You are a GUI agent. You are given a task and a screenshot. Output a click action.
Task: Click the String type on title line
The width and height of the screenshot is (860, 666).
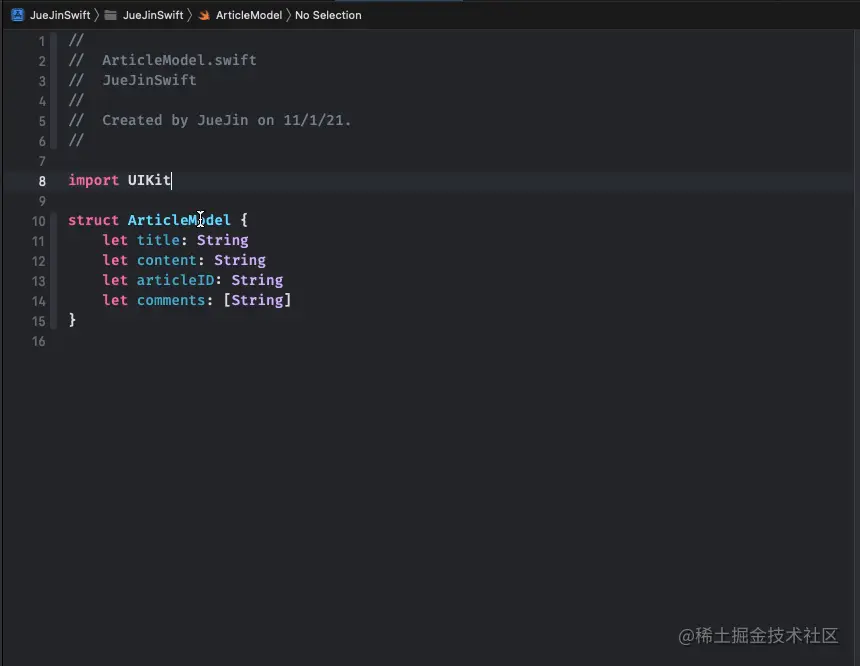coord(223,240)
